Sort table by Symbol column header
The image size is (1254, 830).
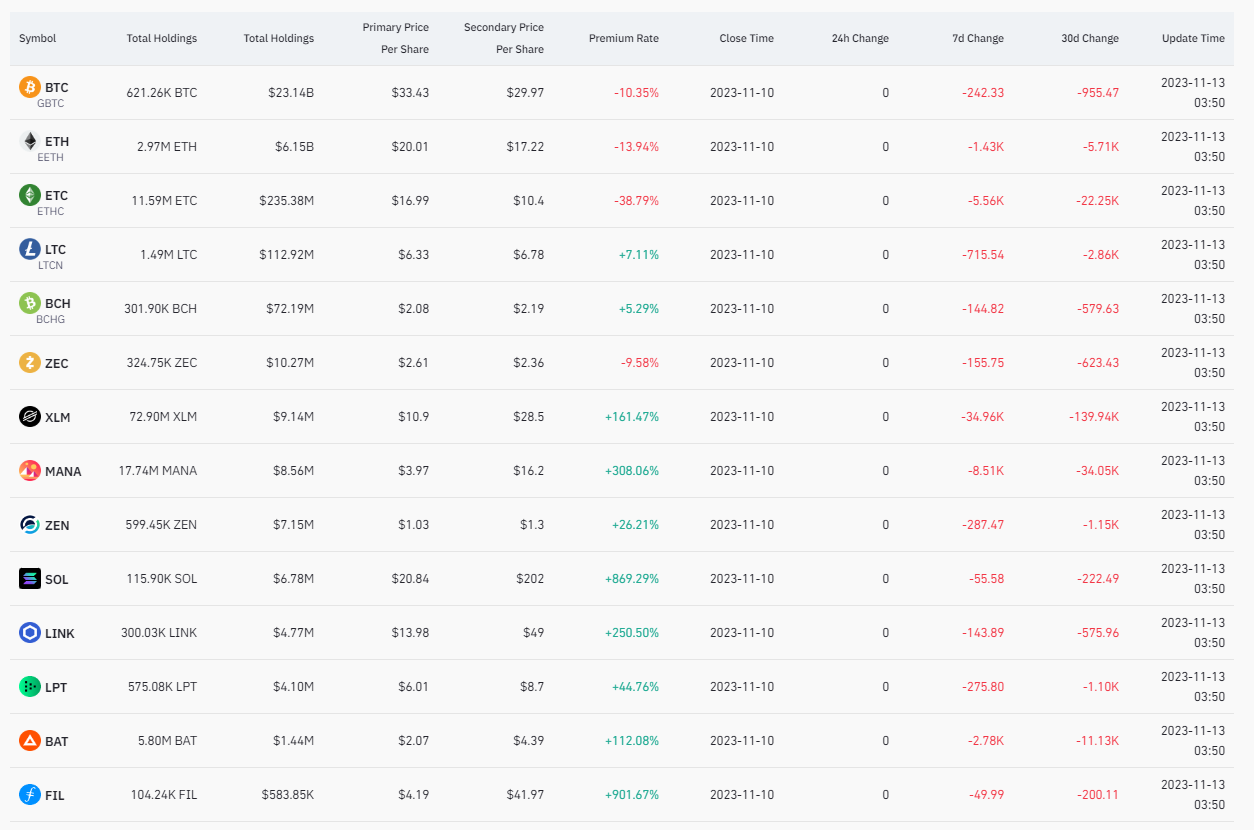point(38,39)
